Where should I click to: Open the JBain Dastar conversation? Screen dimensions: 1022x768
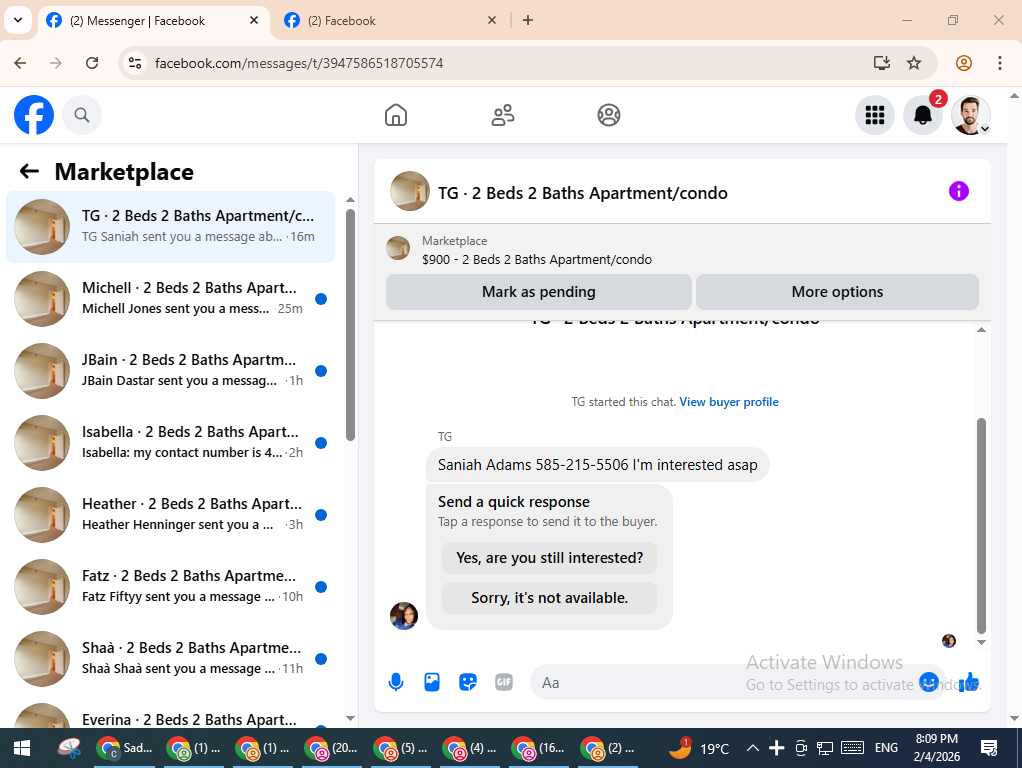[170, 370]
